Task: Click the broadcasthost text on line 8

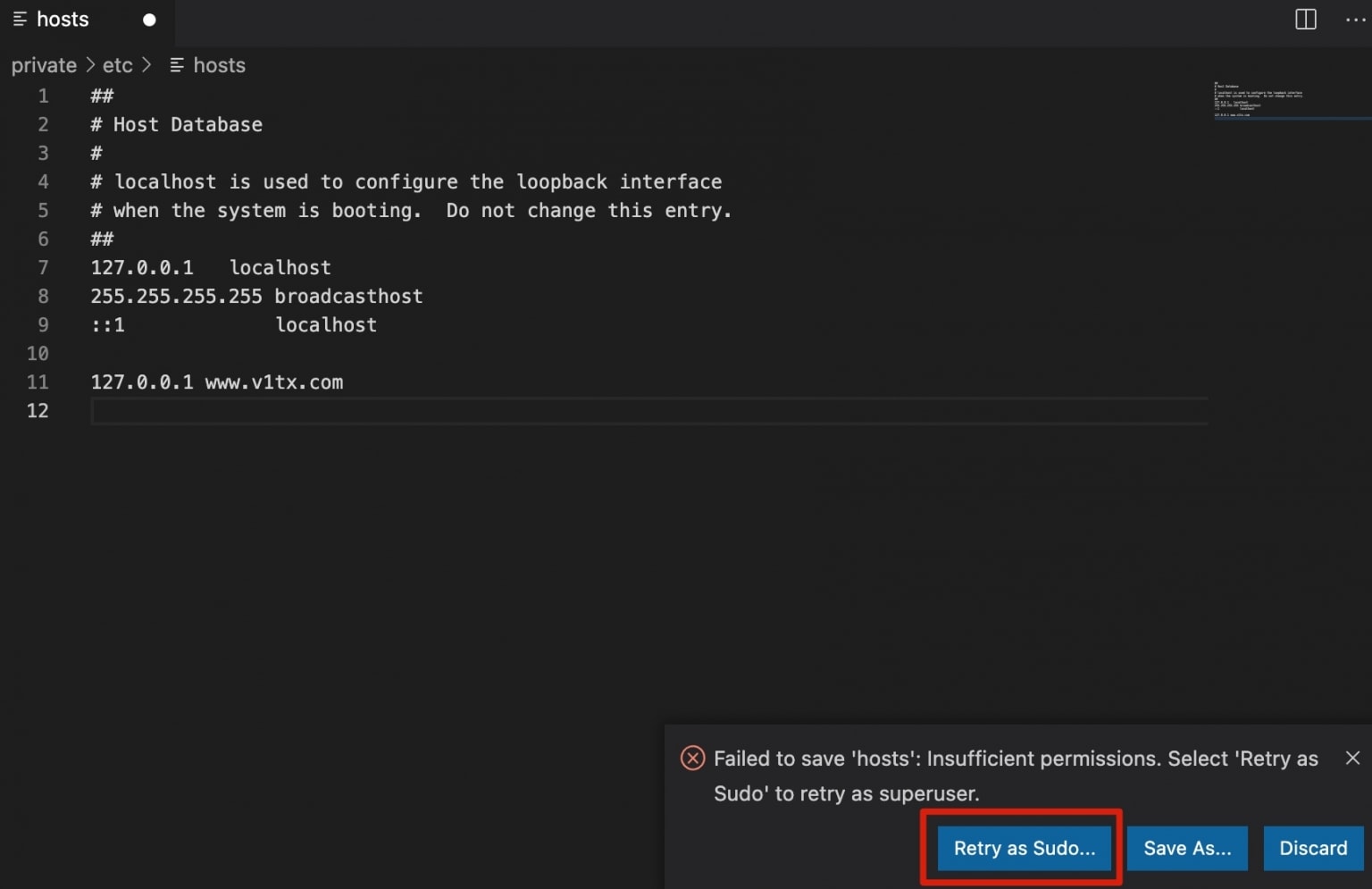Action: (x=348, y=297)
